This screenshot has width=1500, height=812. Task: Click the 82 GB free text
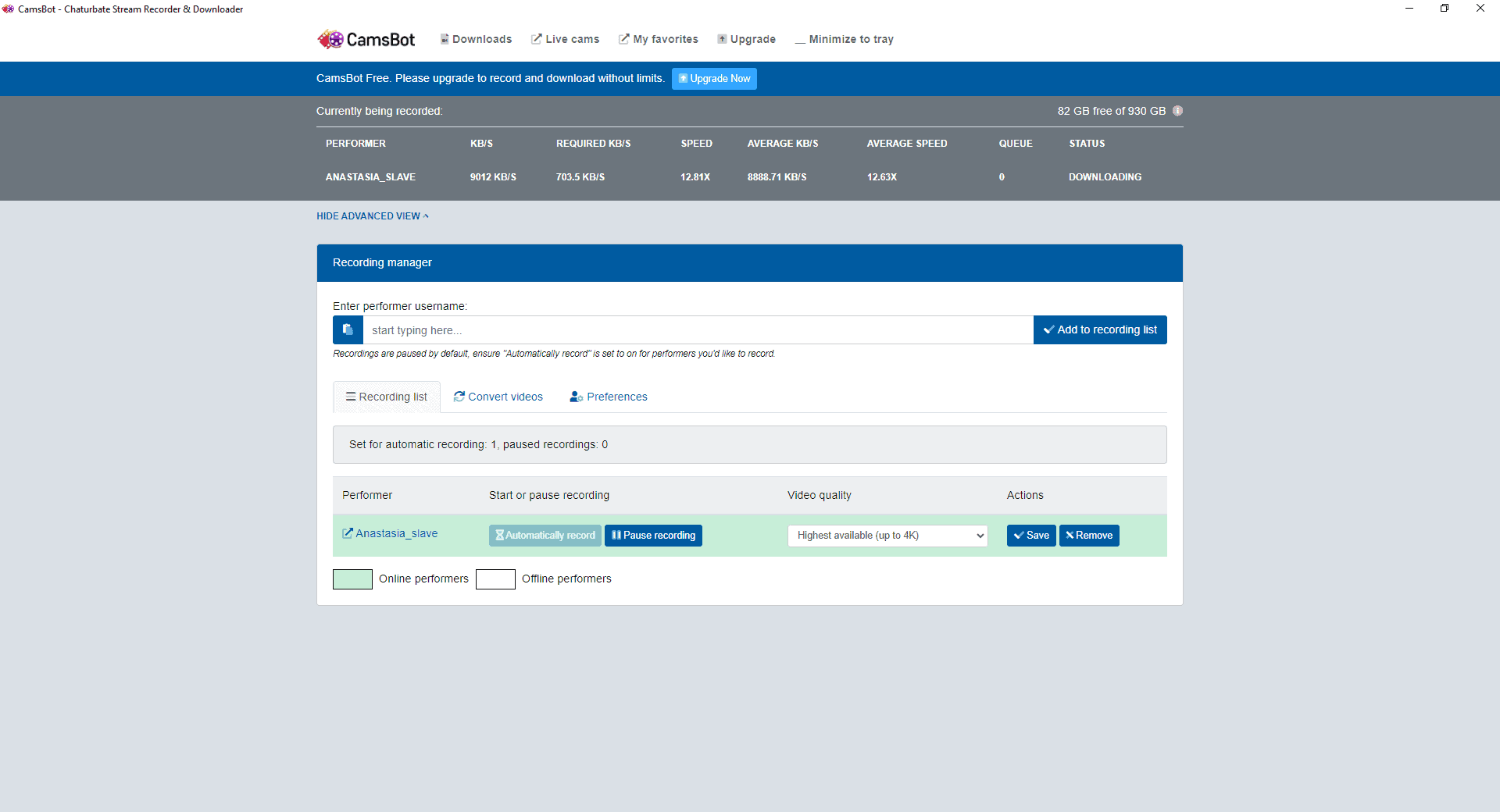[x=1112, y=111]
